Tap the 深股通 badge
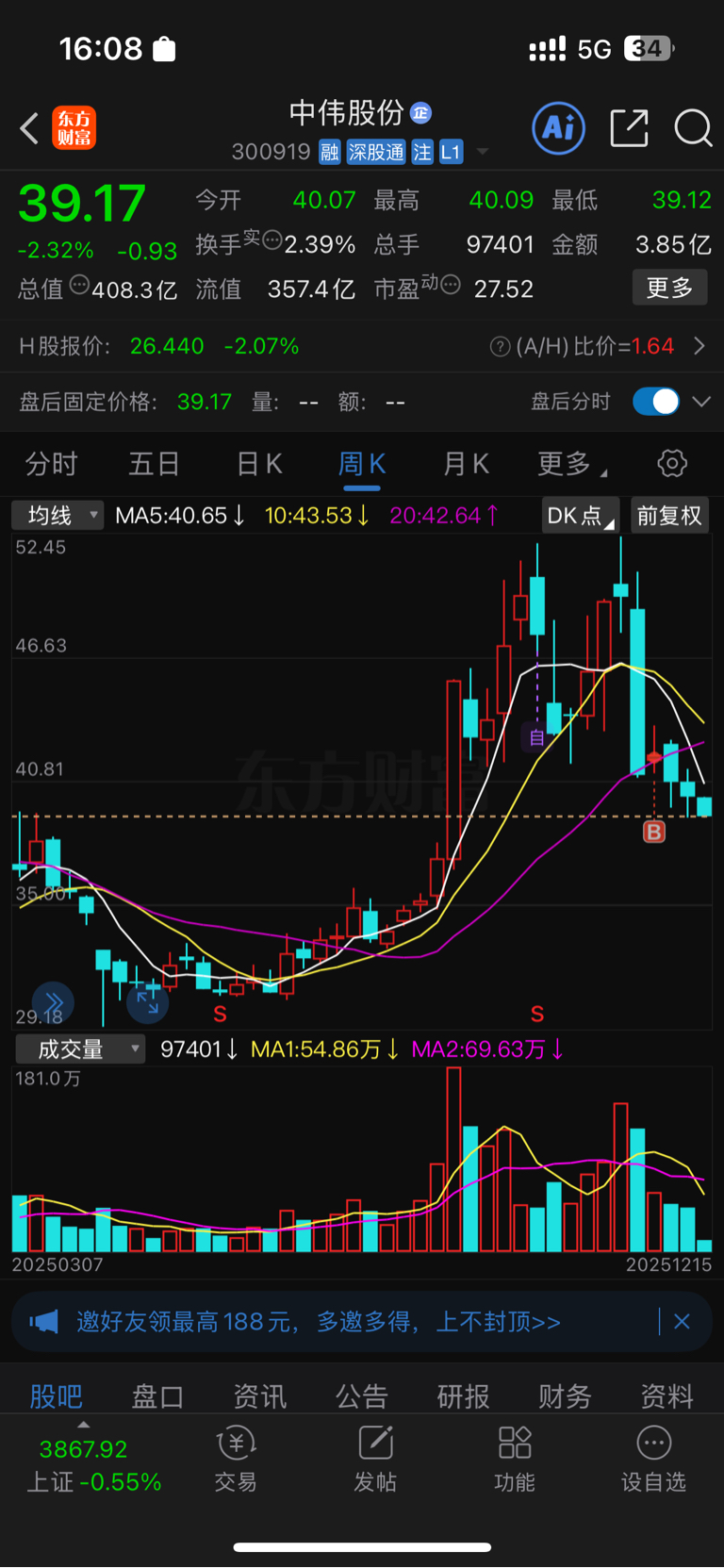The height and width of the screenshot is (1568, 724). pyautogui.click(x=376, y=152)
